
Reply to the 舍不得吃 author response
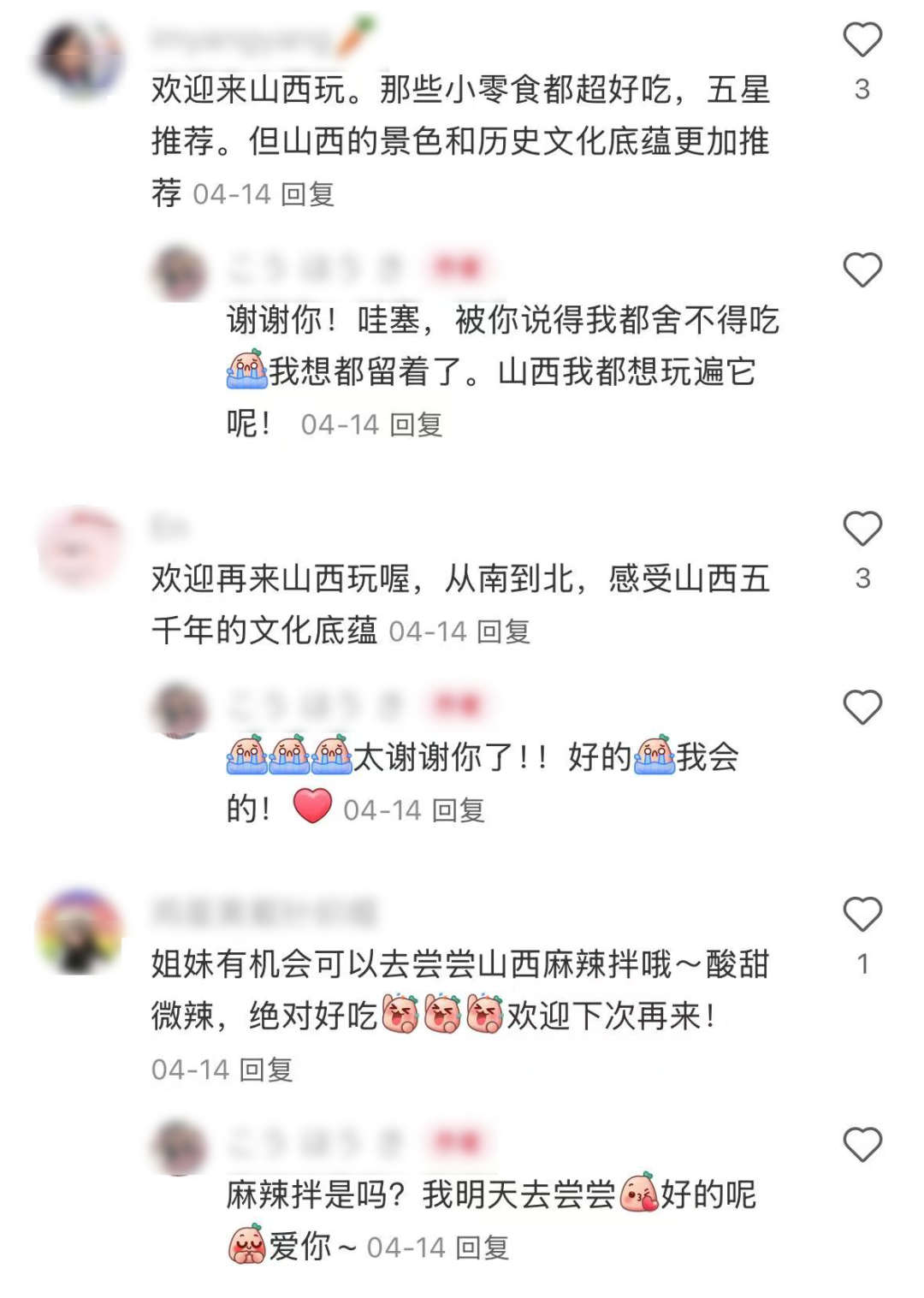417,425
